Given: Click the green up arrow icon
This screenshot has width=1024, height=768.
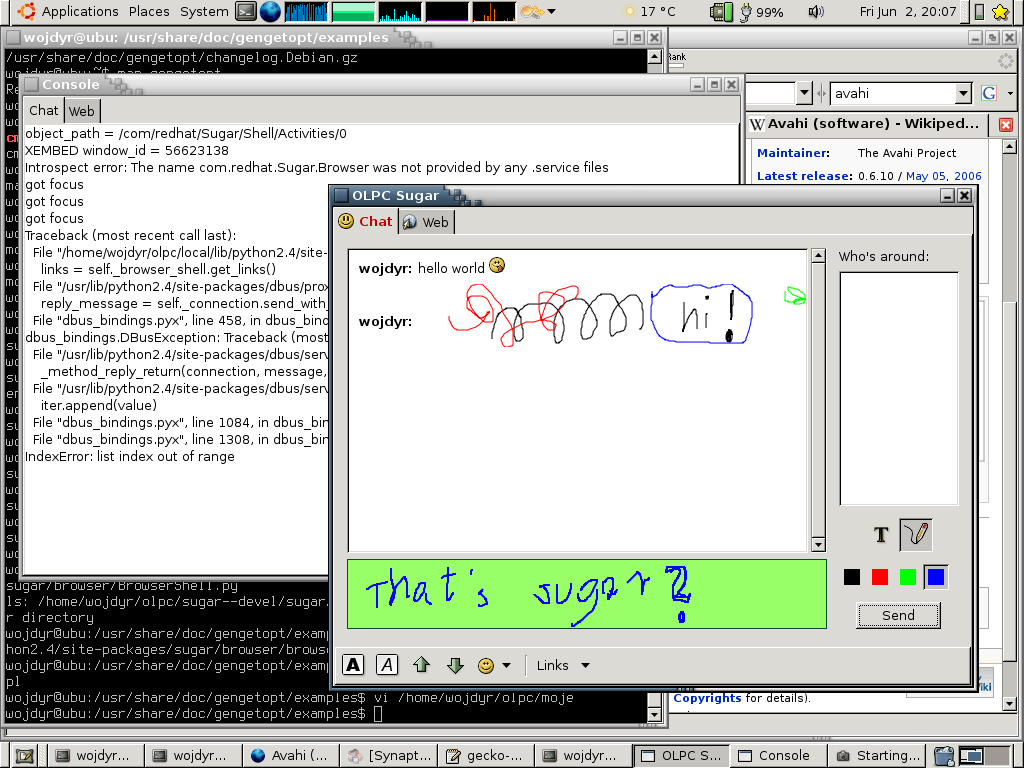Looking at the screenshot, I should 421,665.
